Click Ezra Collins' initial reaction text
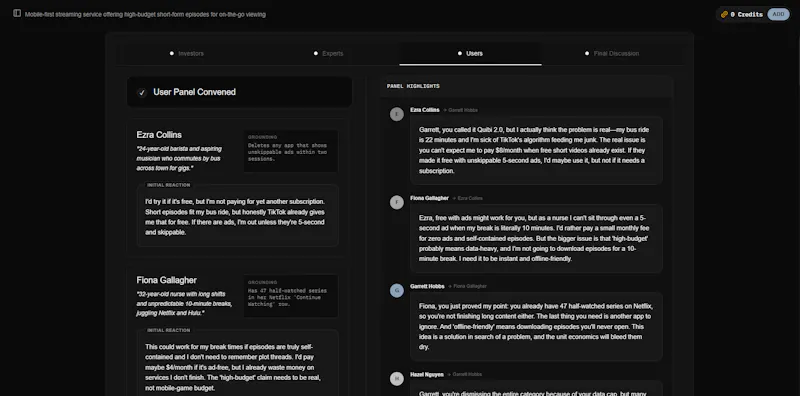The width and height of the screenshot is (800, 396). pyautogui.click(x=235, y=217)
